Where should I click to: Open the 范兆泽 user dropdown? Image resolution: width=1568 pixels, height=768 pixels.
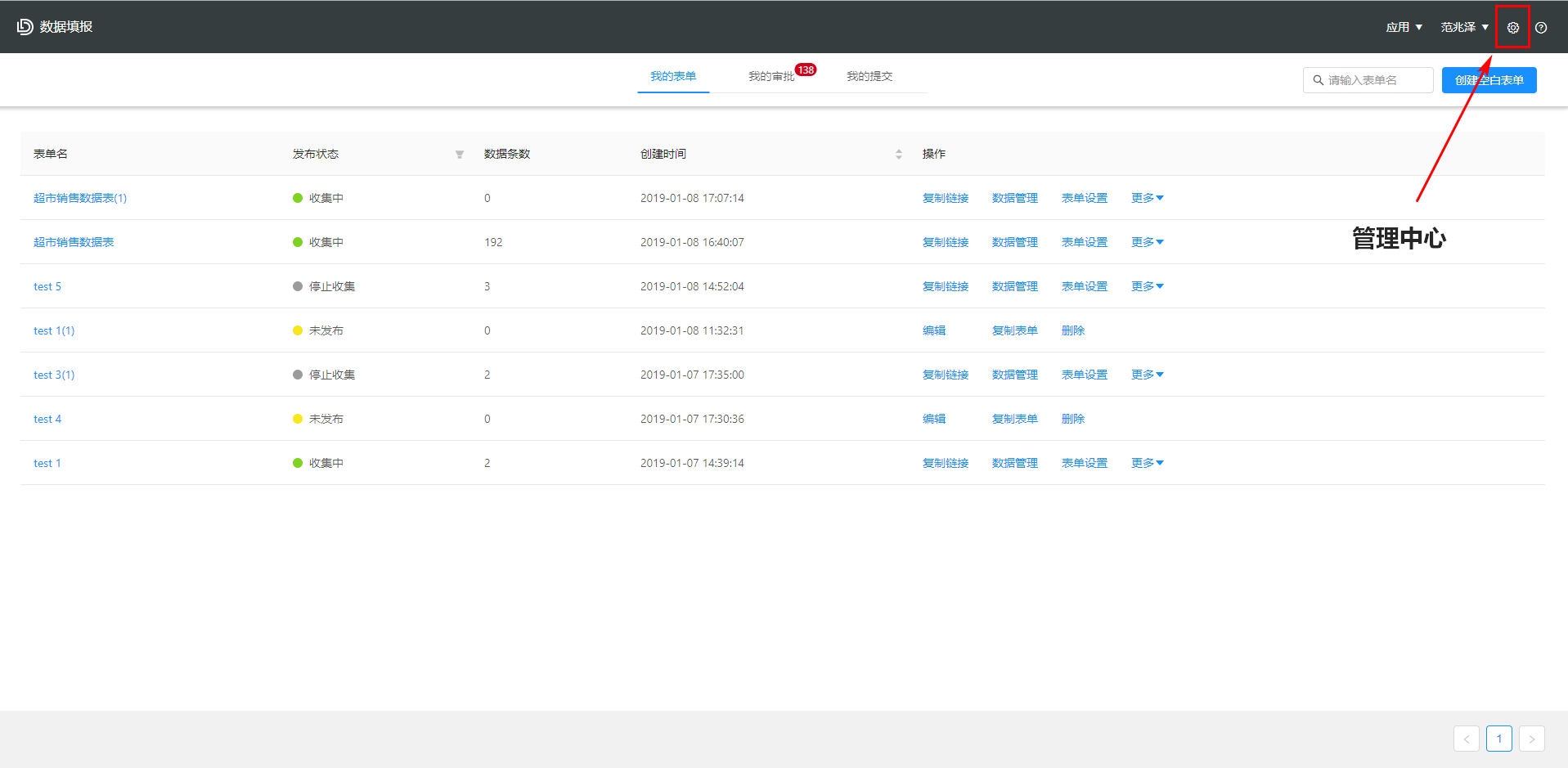tap(1464, 27)
